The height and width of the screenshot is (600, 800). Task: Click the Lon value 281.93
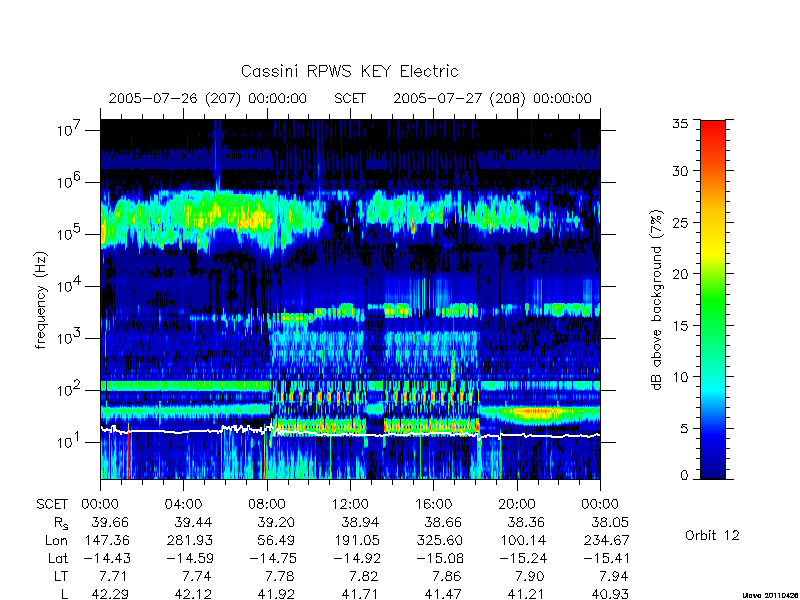(190, 540)
